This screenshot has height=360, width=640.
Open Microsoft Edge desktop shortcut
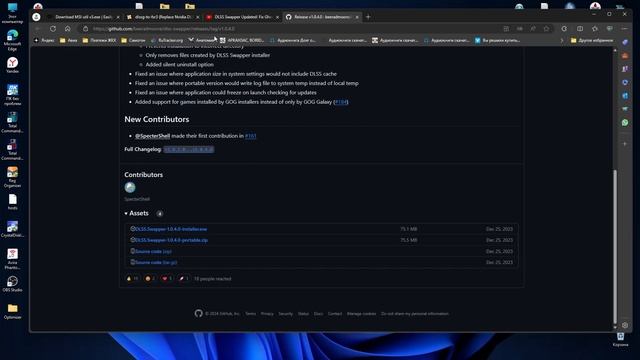pos(12,40)
